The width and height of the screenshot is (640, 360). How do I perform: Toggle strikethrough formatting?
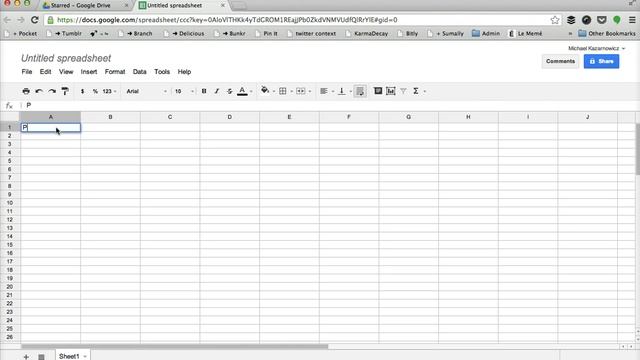(229, 91)
